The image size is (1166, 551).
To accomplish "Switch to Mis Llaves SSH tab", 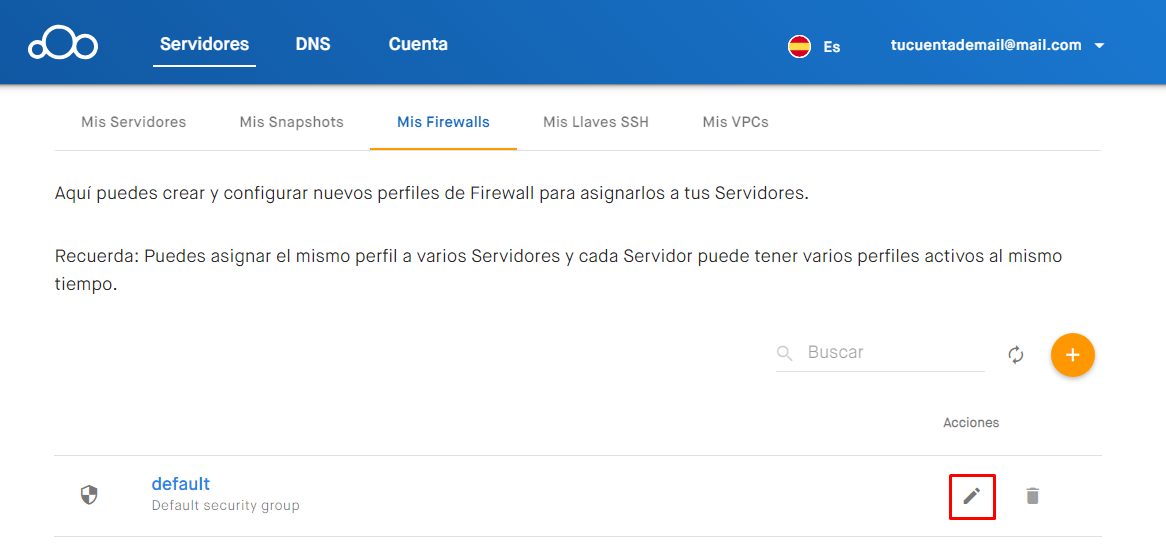I will [596, 122].
